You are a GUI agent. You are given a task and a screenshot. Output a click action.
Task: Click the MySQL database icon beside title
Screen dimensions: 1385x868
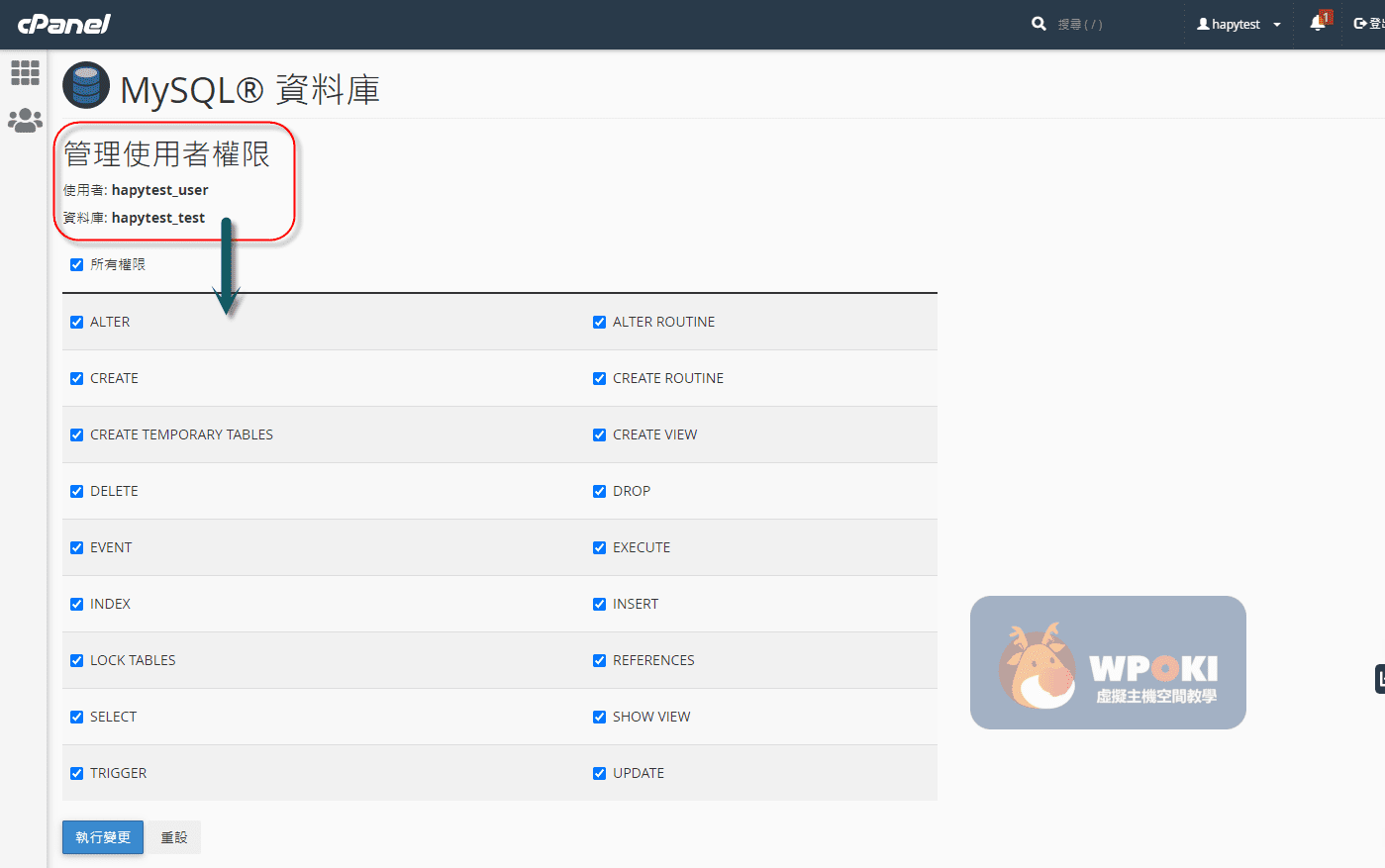coord(86,86)
